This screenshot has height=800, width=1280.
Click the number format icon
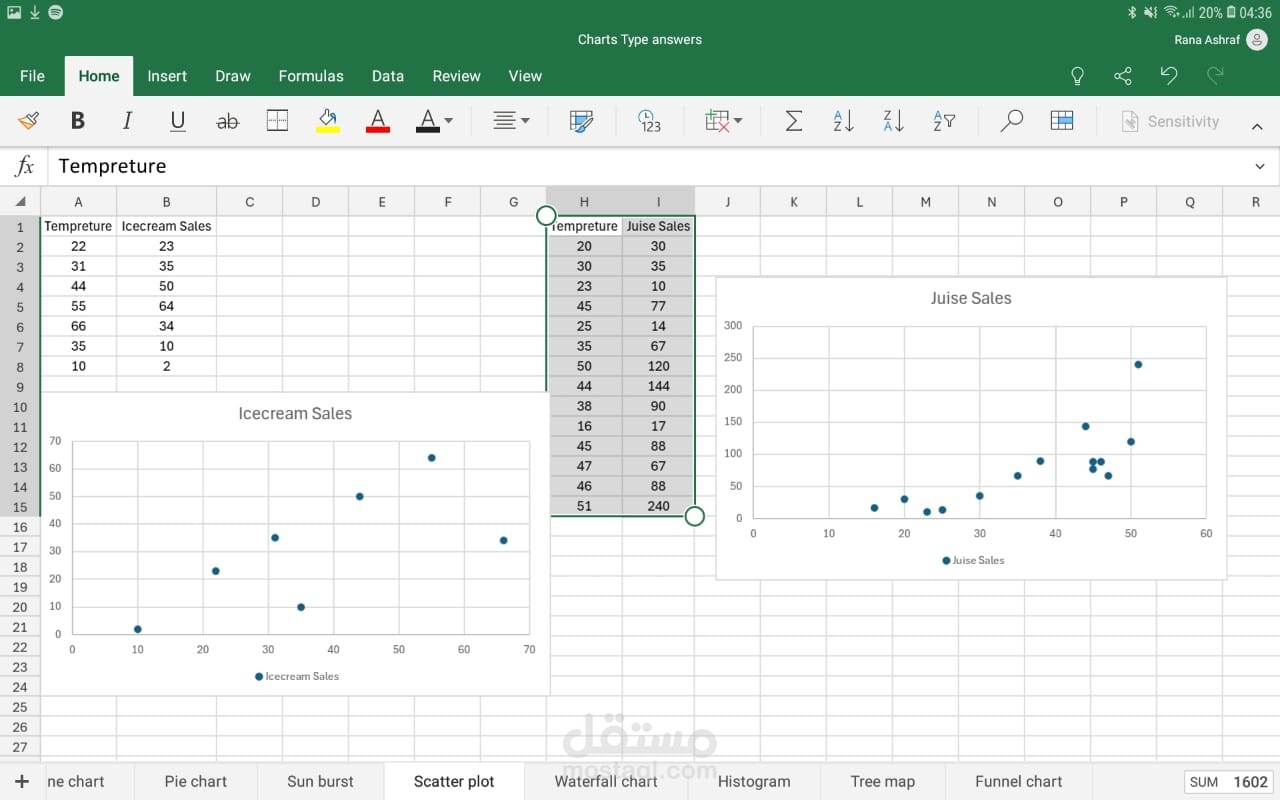coord(649,121)
